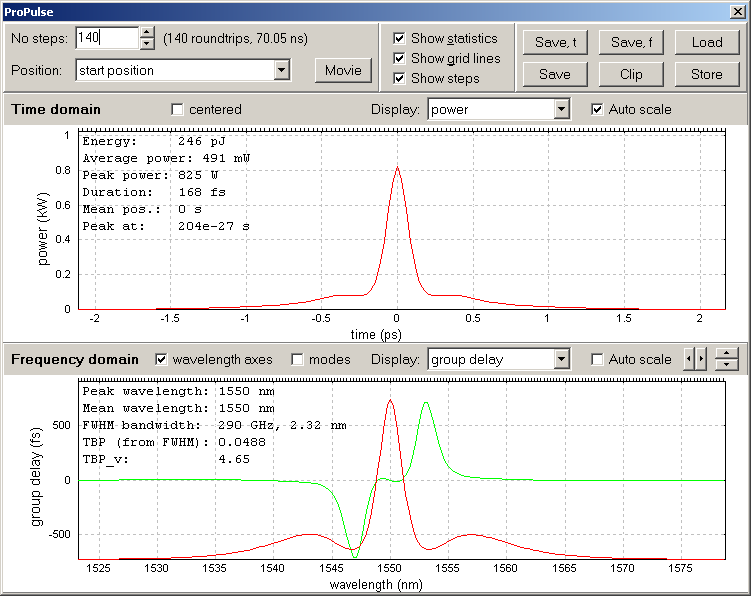This screenshot has height=596, width=751.
Task: Click the vertical scale up arrow
Action: point(728,353)
